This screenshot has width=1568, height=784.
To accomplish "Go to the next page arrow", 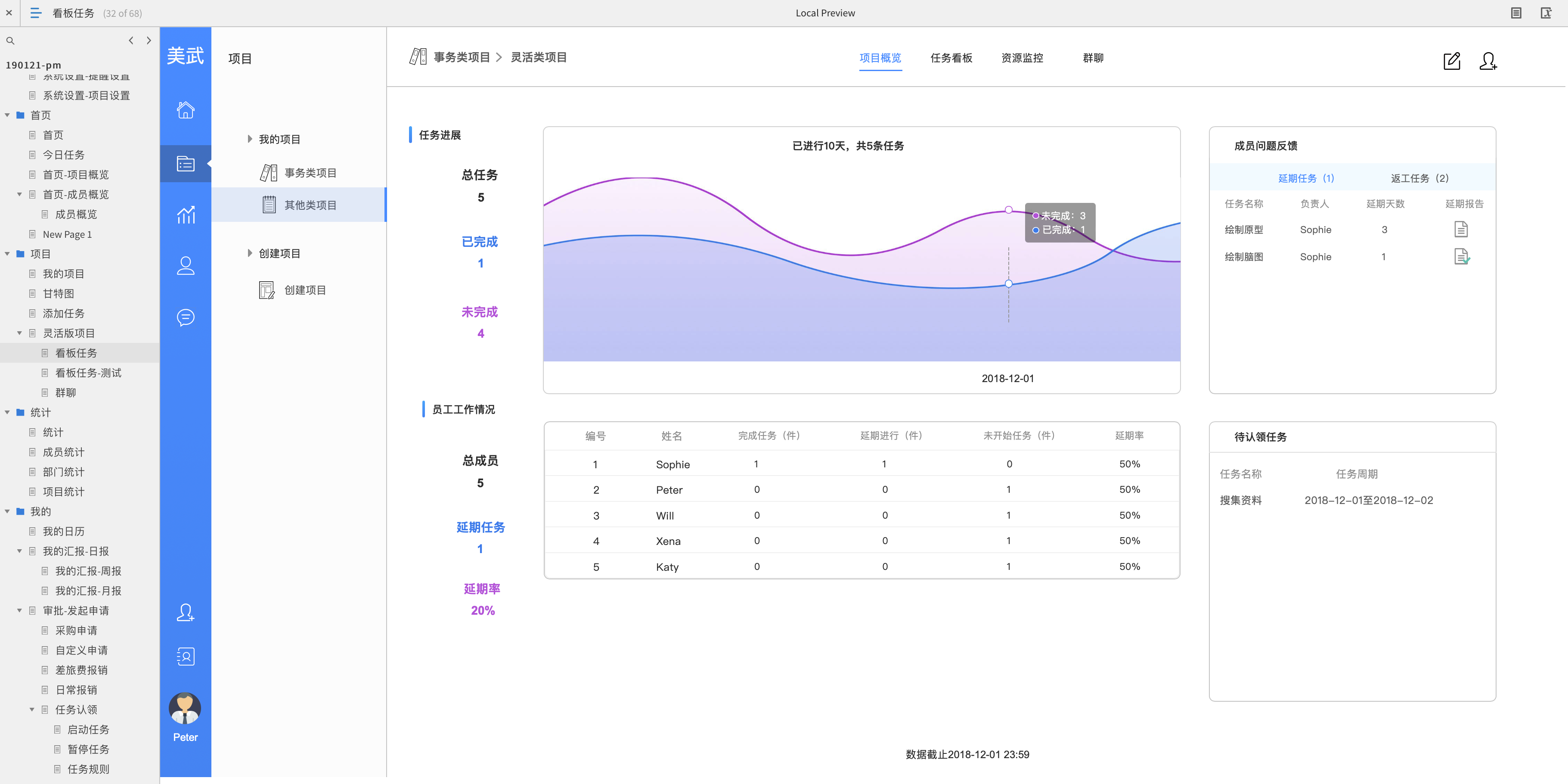I will tap(149, 40).
